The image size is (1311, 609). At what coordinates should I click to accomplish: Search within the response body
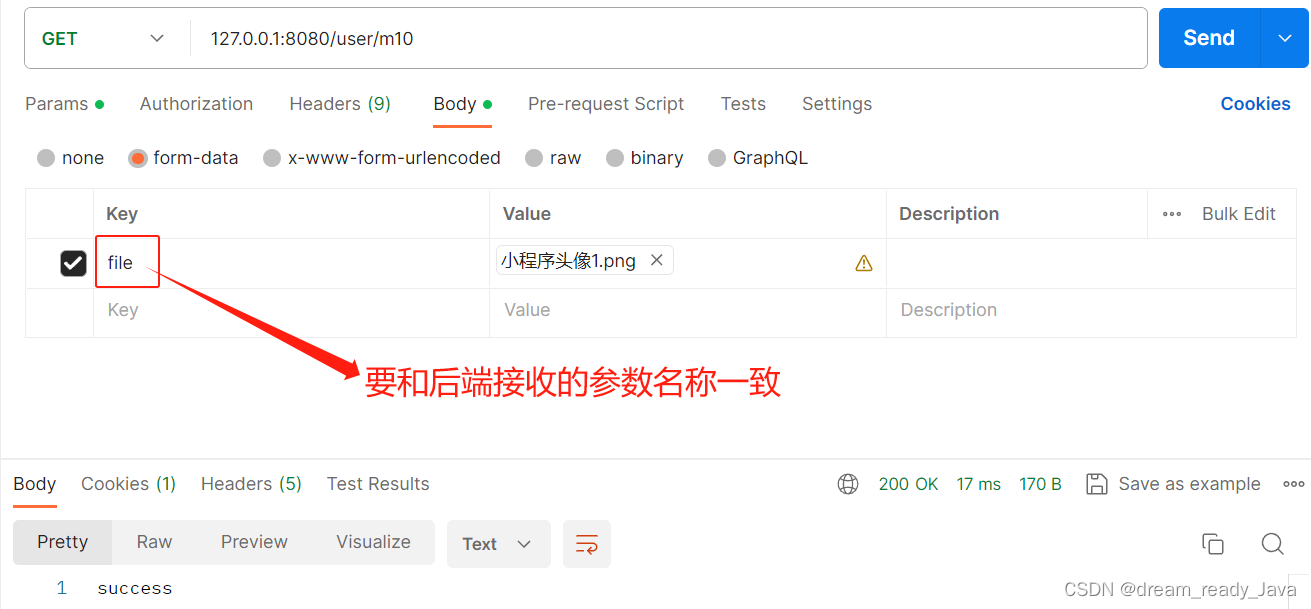click(x=1273, y=544)
